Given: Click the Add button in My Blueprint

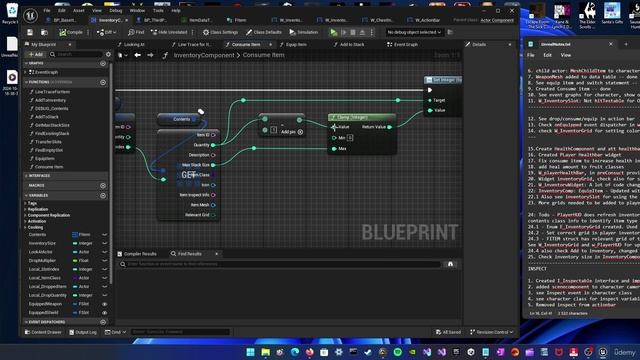Looking at the screenshot, I should (36, 54).
